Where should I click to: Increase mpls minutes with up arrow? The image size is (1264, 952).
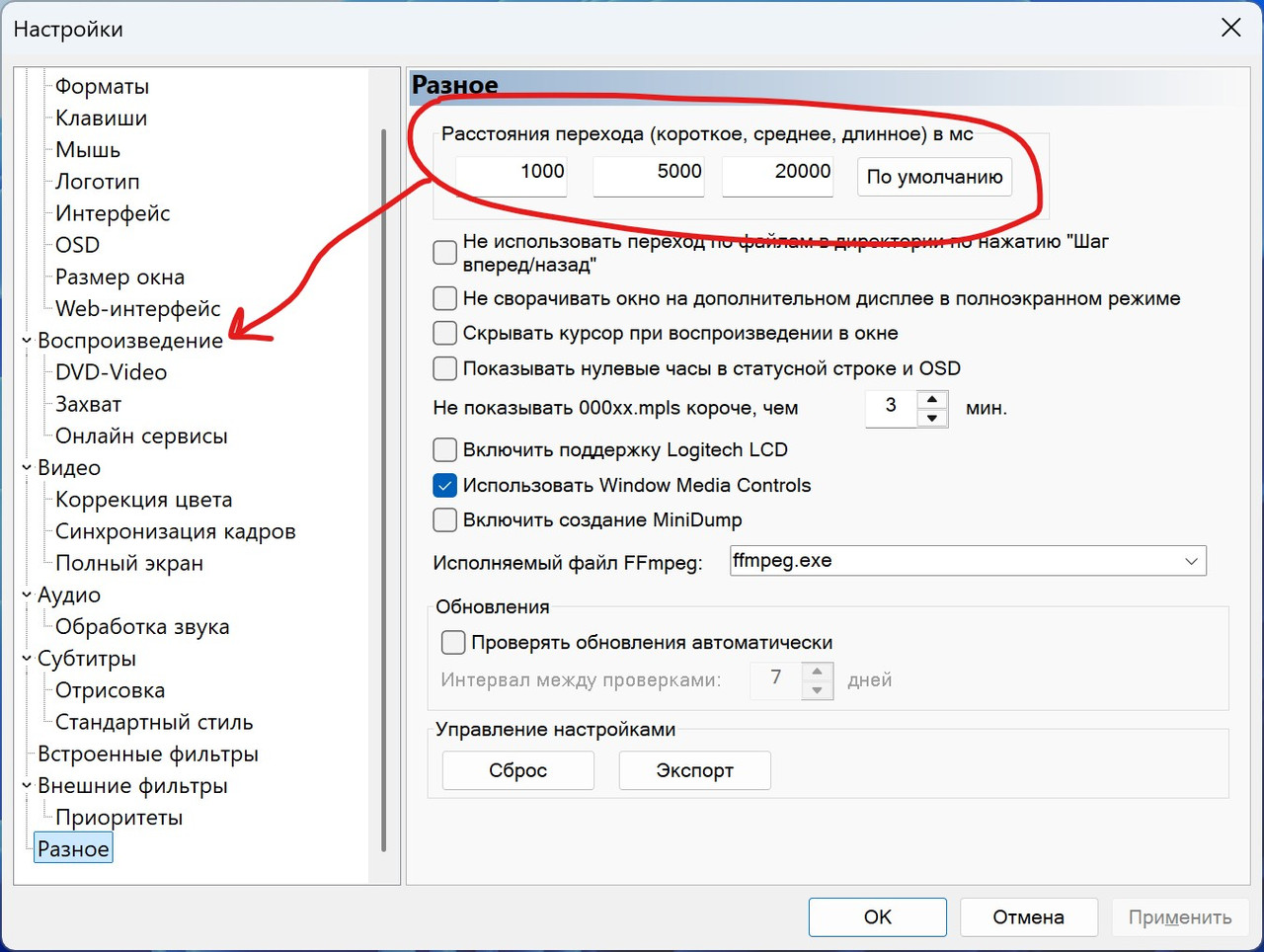pyautogui.click(x=932, y=400)
